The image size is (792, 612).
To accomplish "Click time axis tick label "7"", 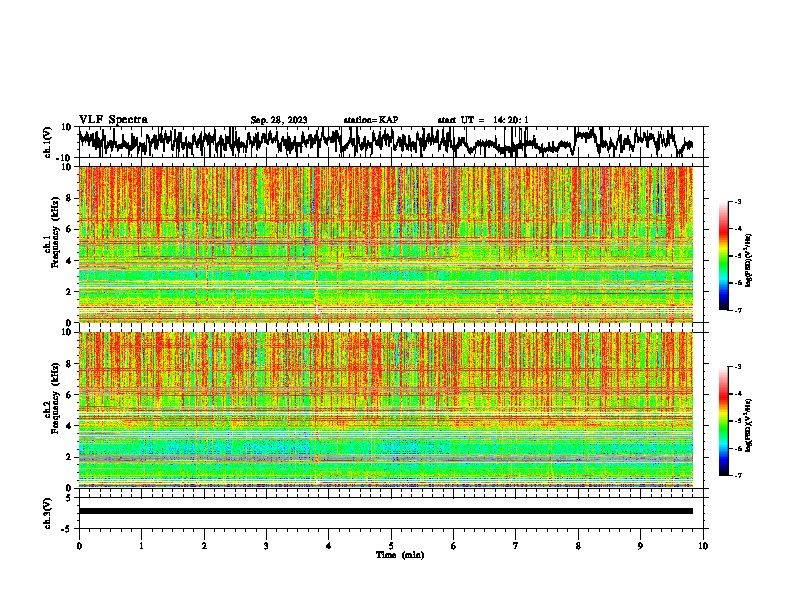I will click(516, 546).
